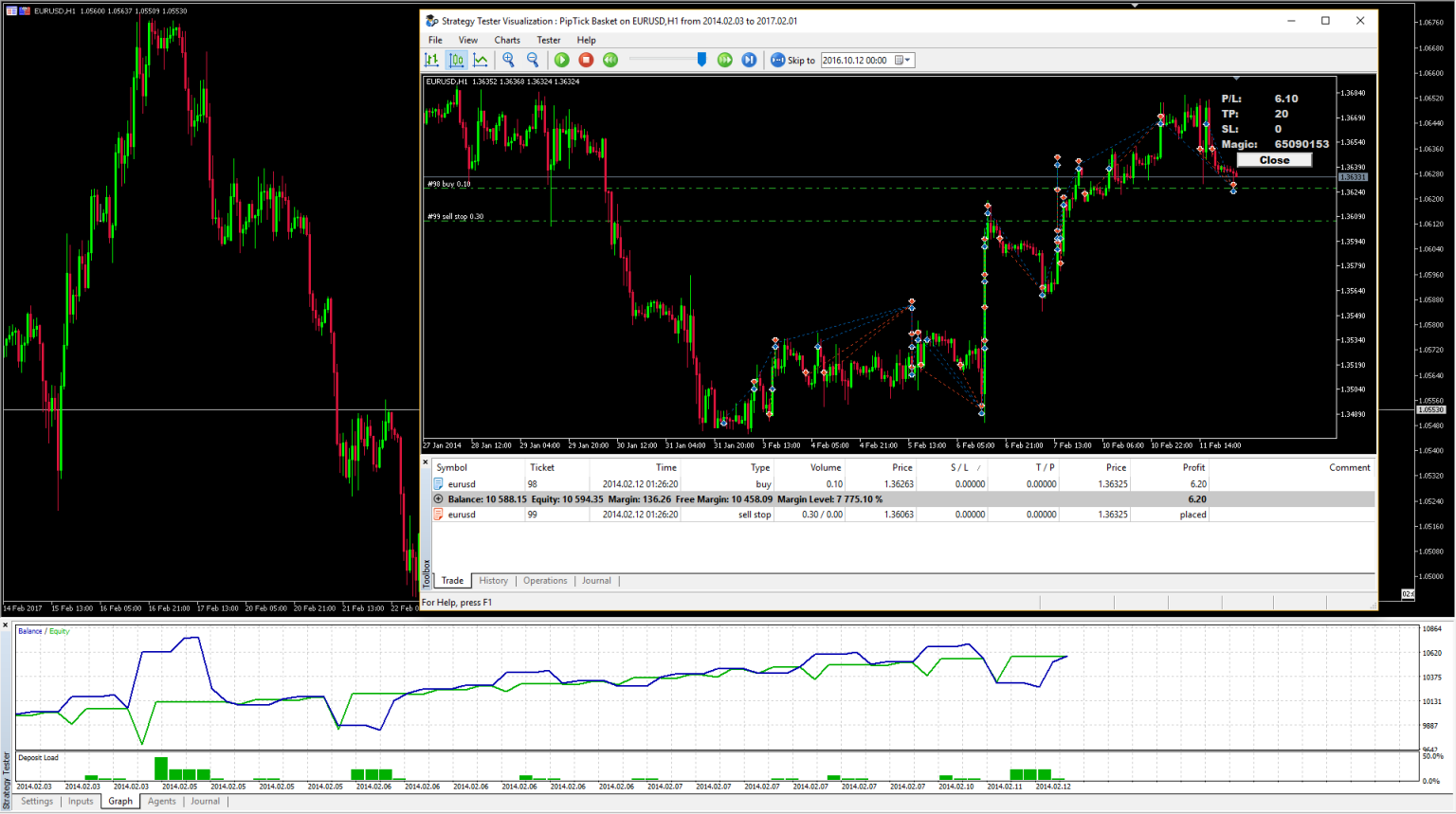Select the line chart type icon
The image size is (1456, 814).
point(481,60)
